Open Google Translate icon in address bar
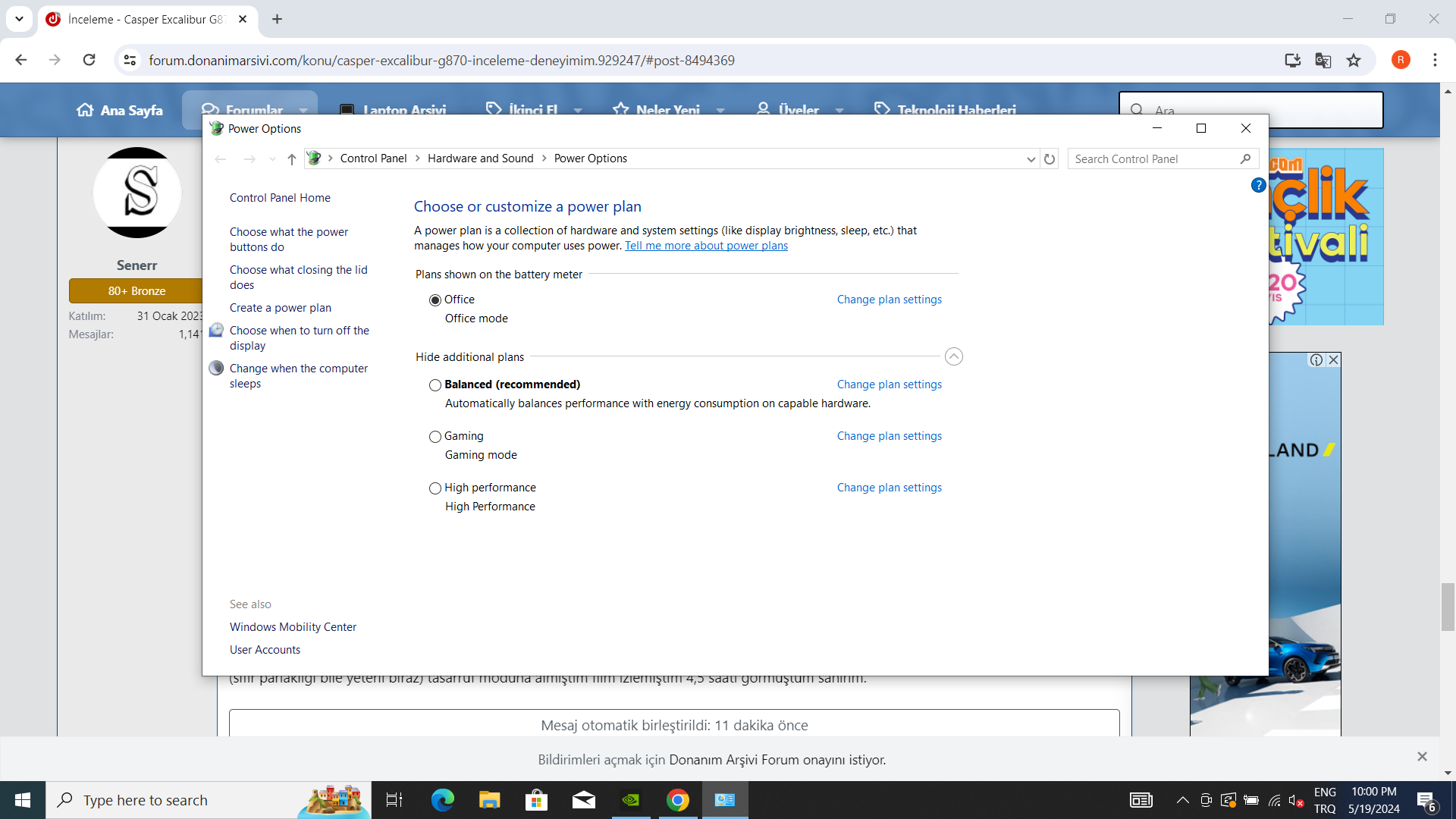 [x=1323, y=61]
